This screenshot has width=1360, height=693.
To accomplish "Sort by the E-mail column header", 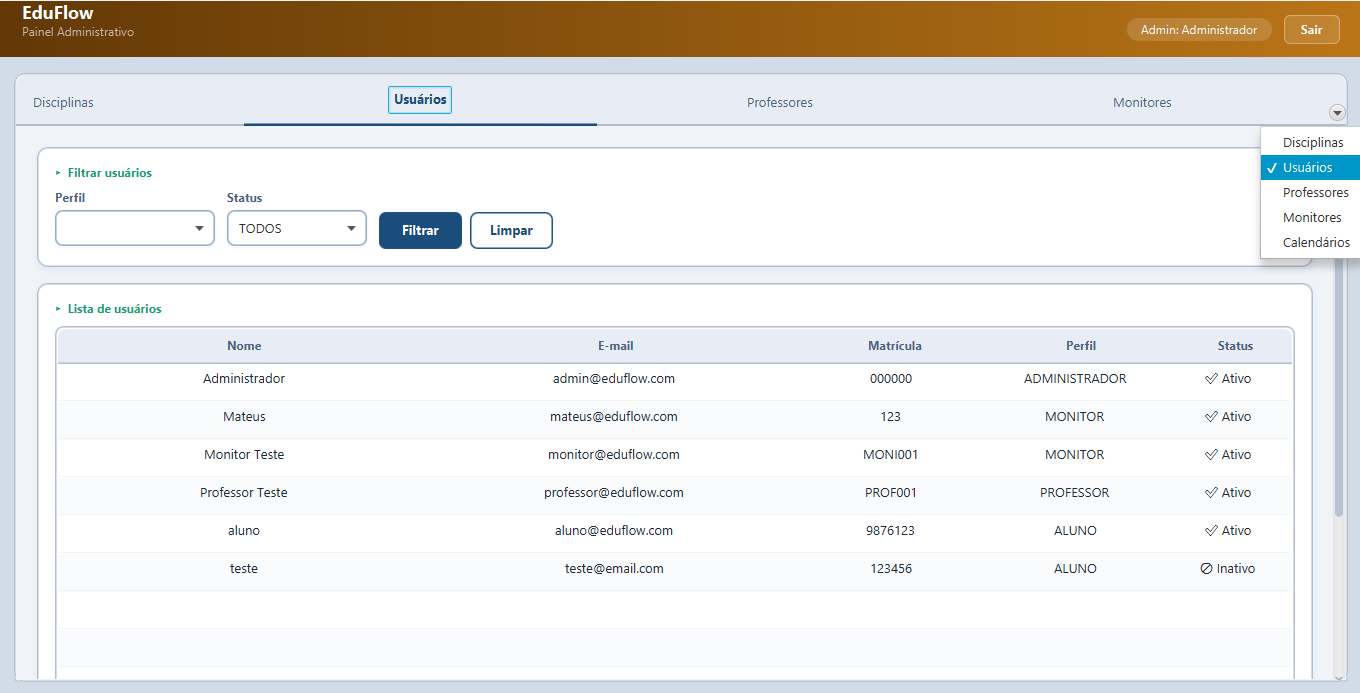I will 616,346.
